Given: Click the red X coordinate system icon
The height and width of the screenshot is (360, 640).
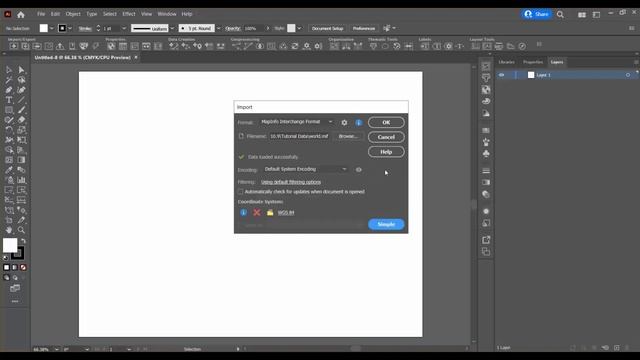Looking at the screenshot, I should (x=257, y=212).
